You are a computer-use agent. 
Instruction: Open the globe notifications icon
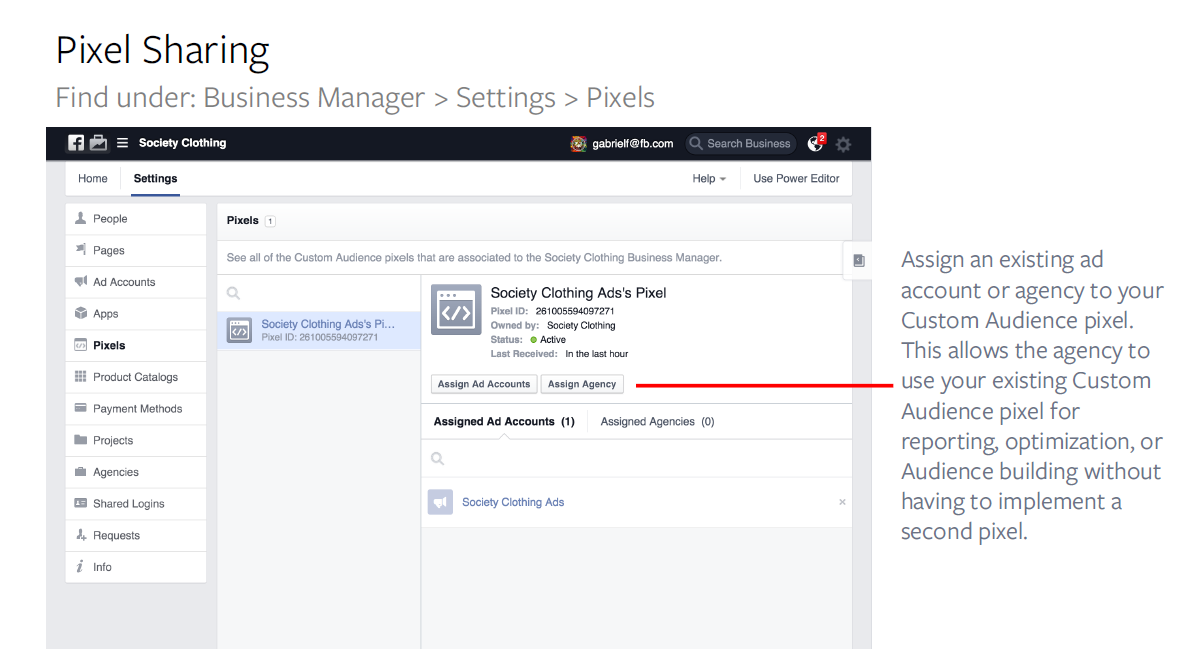816,143
